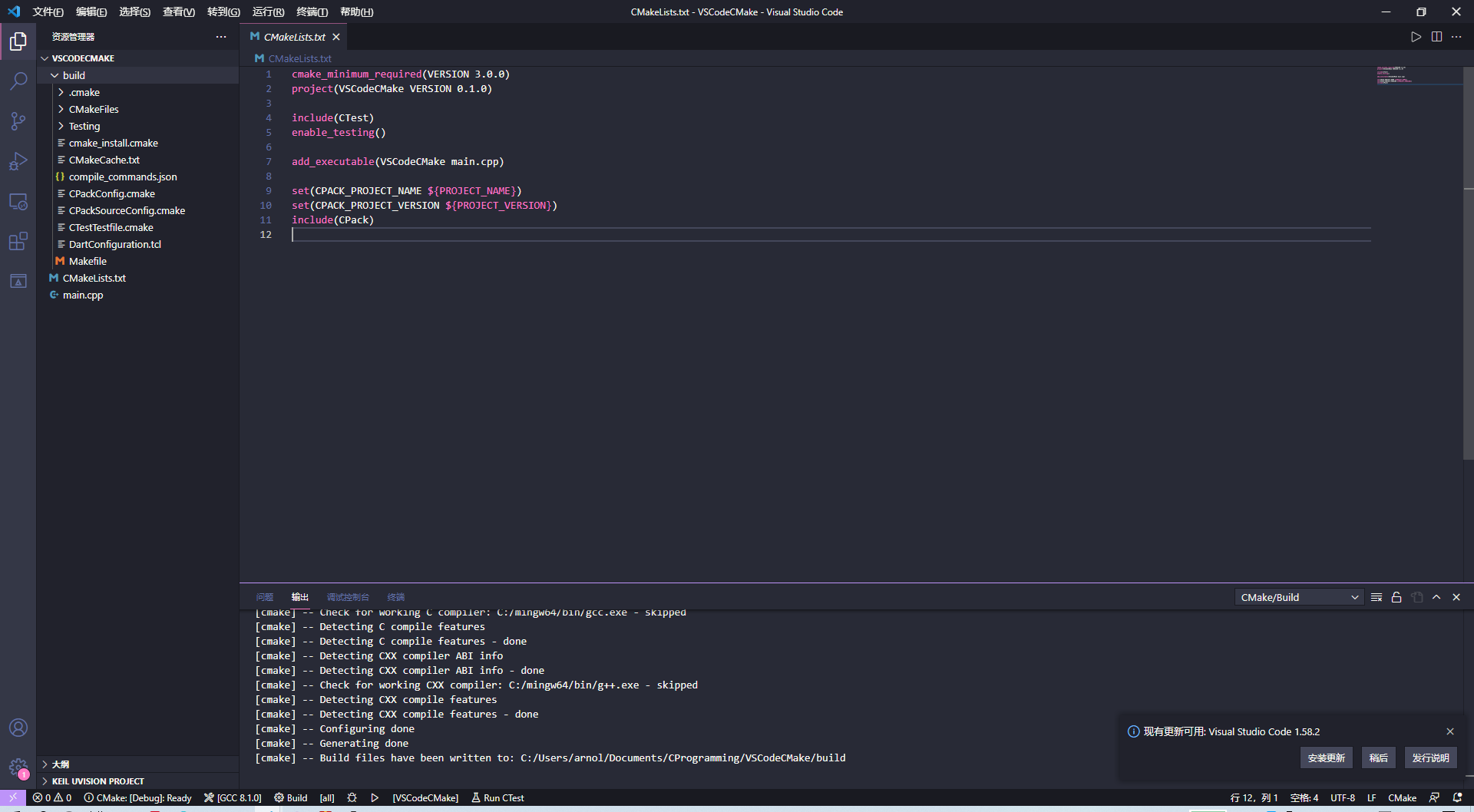Open the Manage gear settings icon
The height and width of the screenshot is (812, 1474).
point(18,766)
